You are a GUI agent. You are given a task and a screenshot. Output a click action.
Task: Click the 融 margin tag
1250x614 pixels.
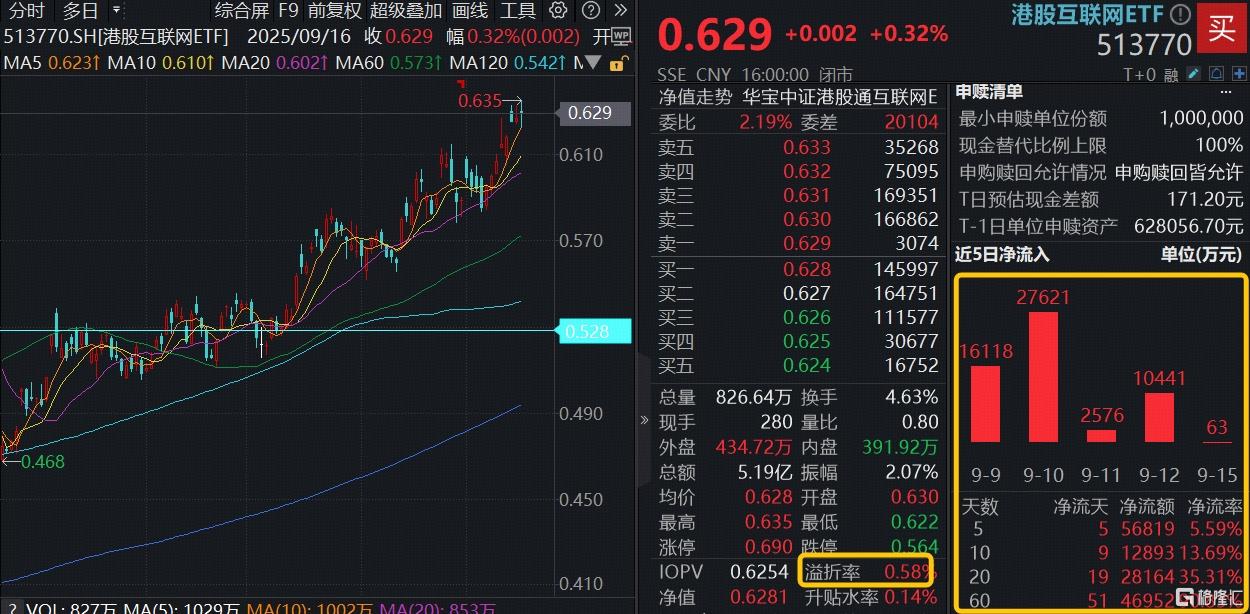point(1170,75)
